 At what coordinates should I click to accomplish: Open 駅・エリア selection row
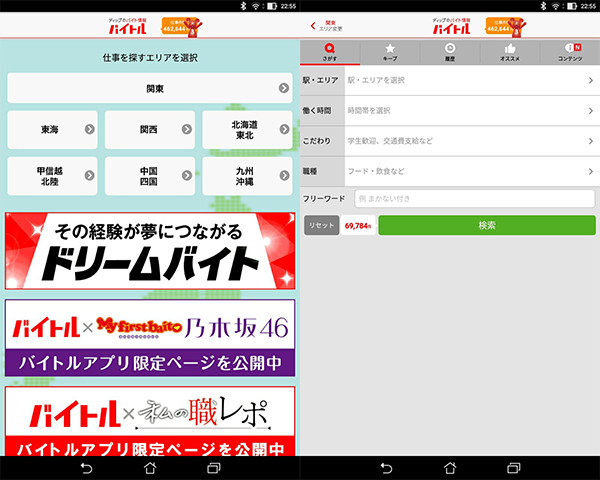point(450,80)
